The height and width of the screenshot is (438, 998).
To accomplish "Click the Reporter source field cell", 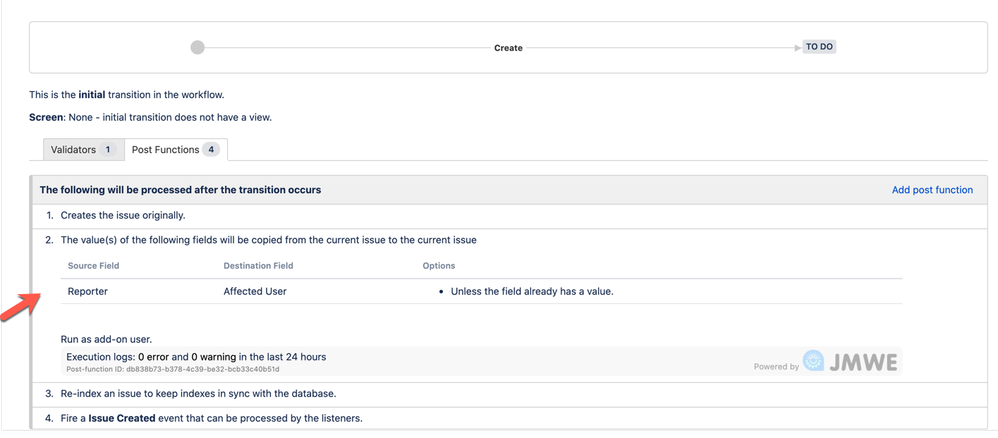I will coord(88,292).
